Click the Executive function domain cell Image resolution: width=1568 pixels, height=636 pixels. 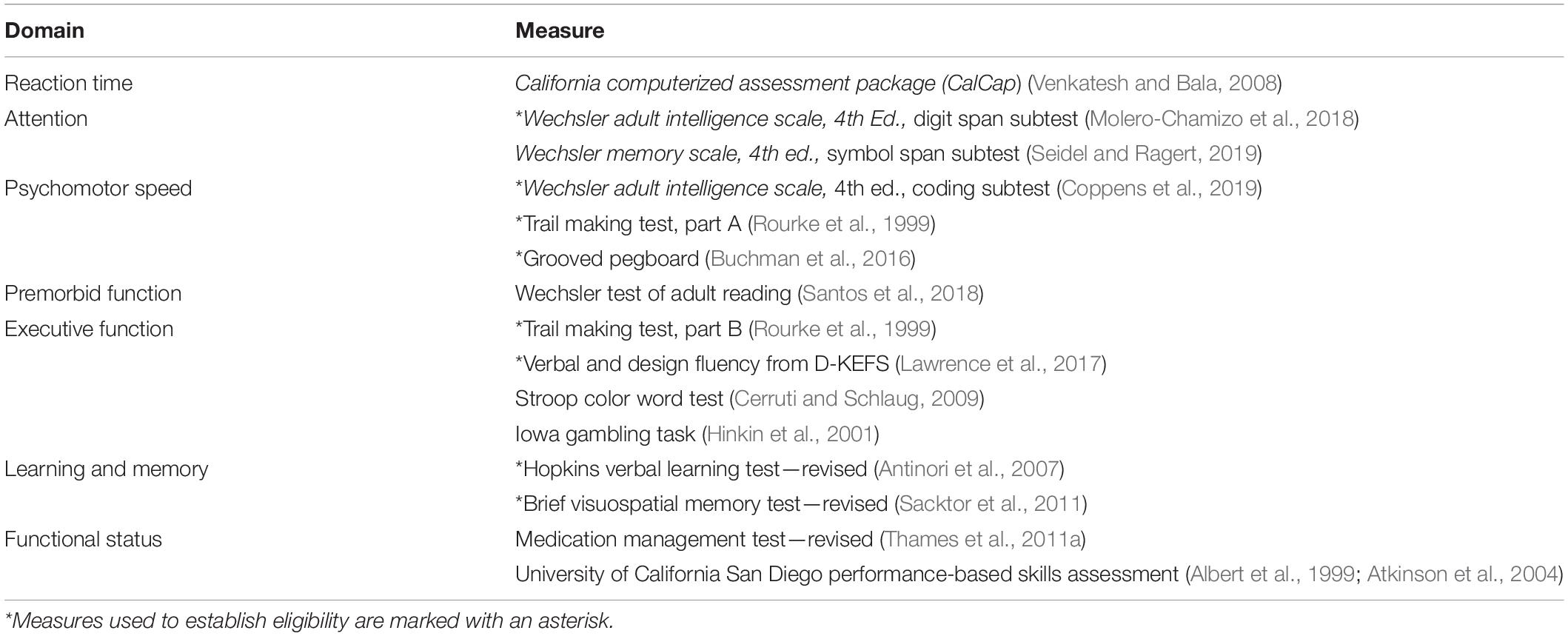[x=89, y=329]
